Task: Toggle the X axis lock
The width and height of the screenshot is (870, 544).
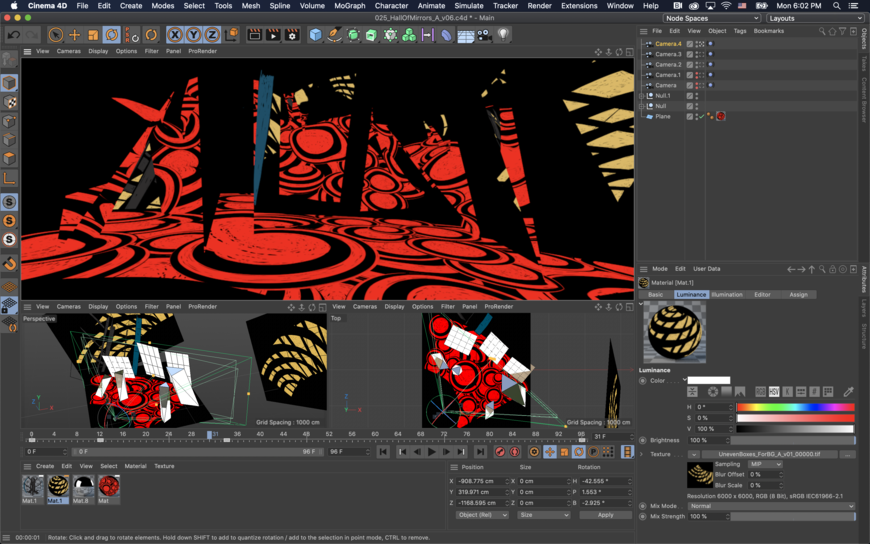Action: (175, 35)
